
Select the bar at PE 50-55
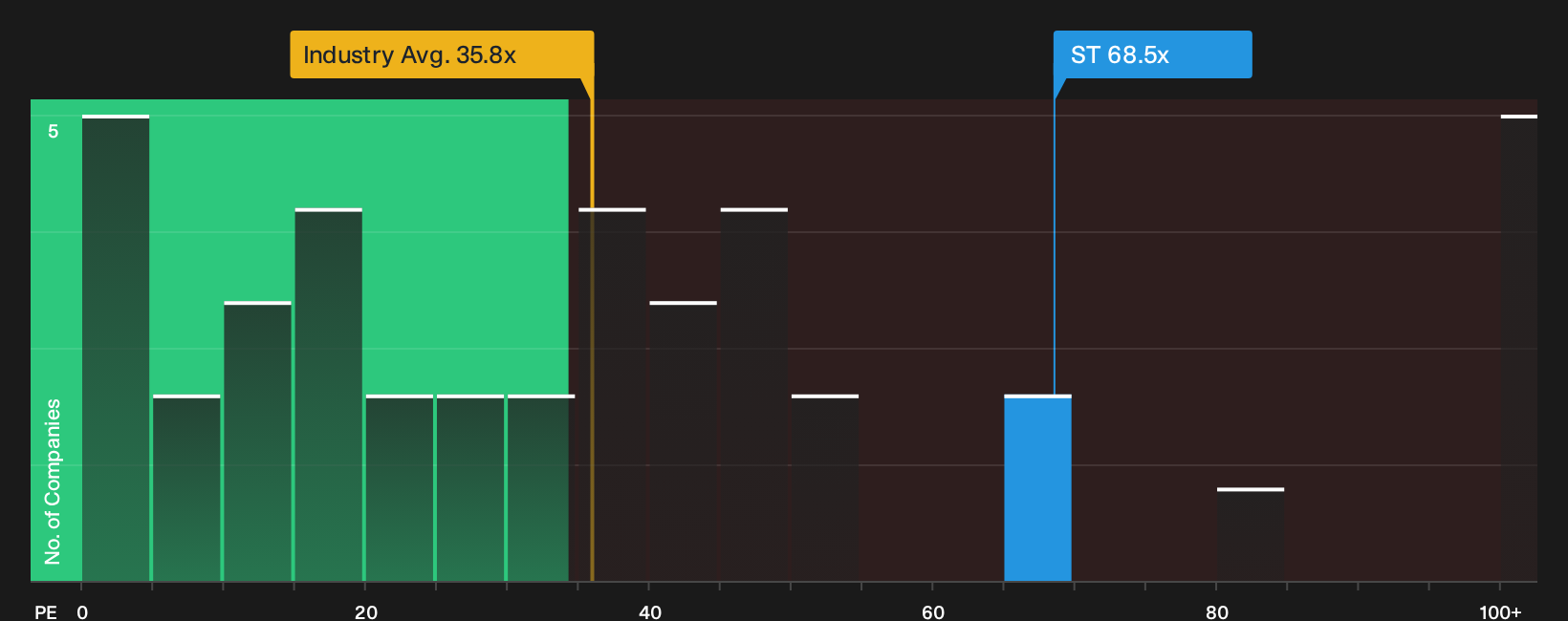click(825, 488)
